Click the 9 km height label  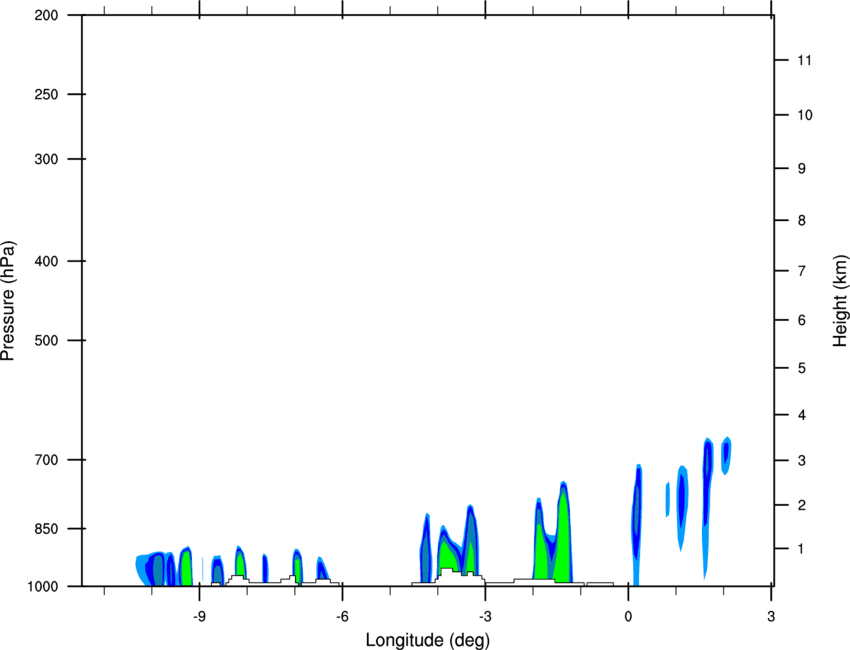click(802, 169)
